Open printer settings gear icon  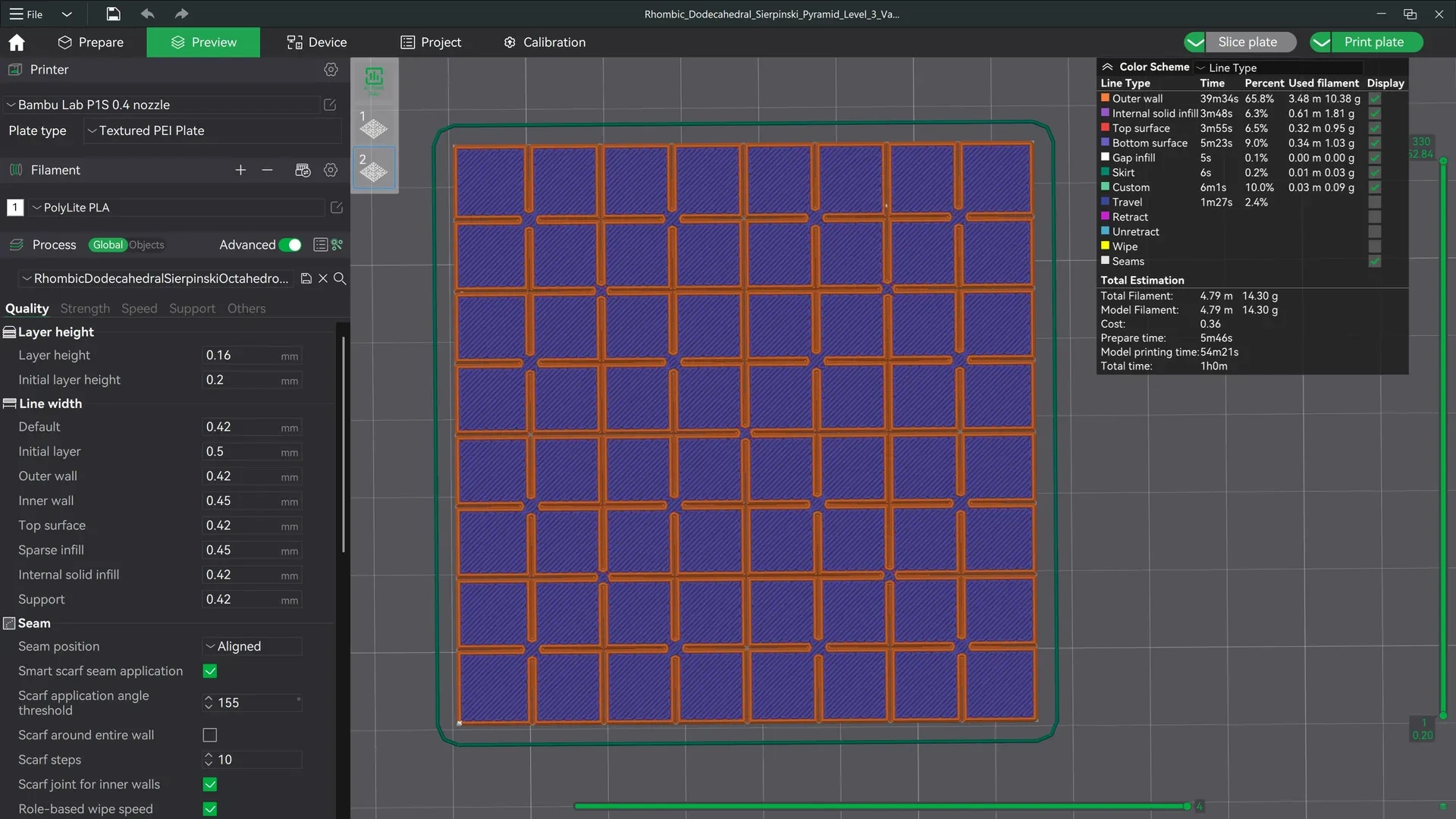tap(331, 69)
